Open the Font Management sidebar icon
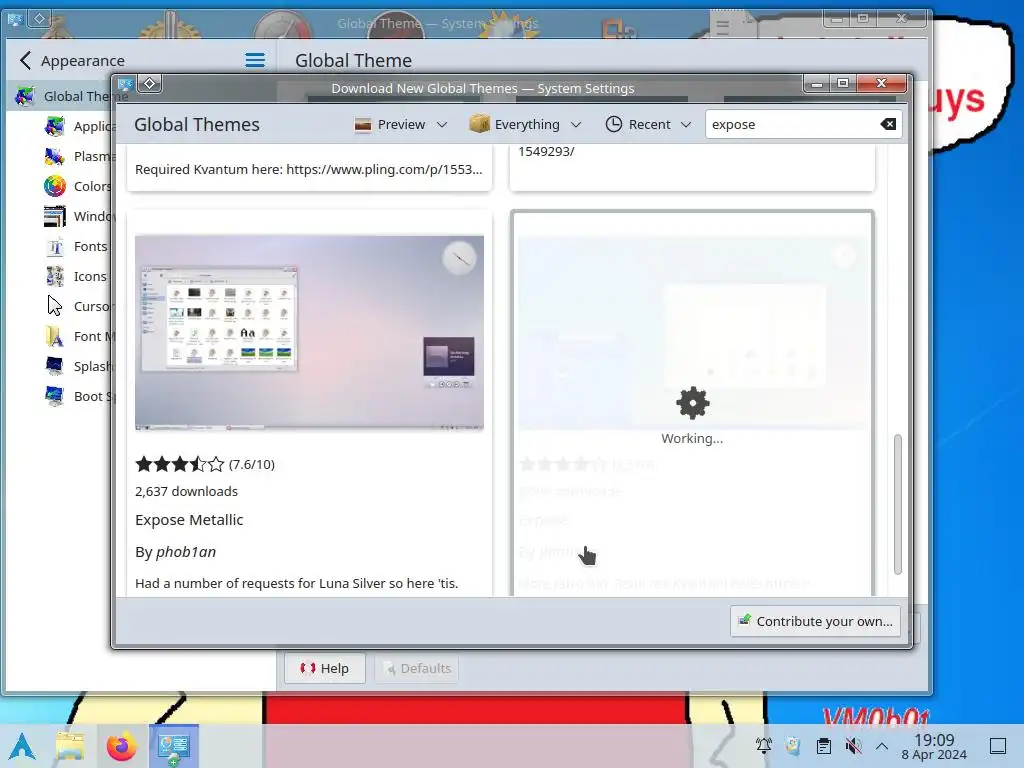Viewport: 1024px width, 768px height. coord(55,336)
